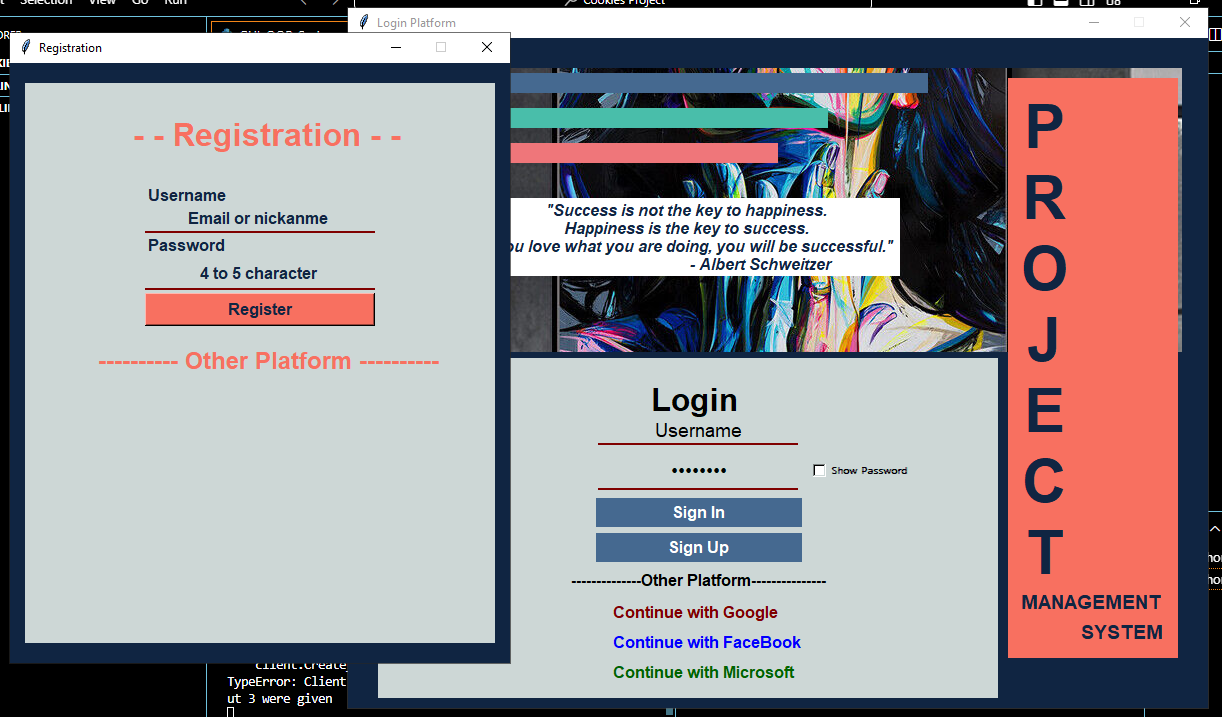Click the Python icon in Login Platform title bar
The height and width of the screenshot is (717, 1222).
363,22
